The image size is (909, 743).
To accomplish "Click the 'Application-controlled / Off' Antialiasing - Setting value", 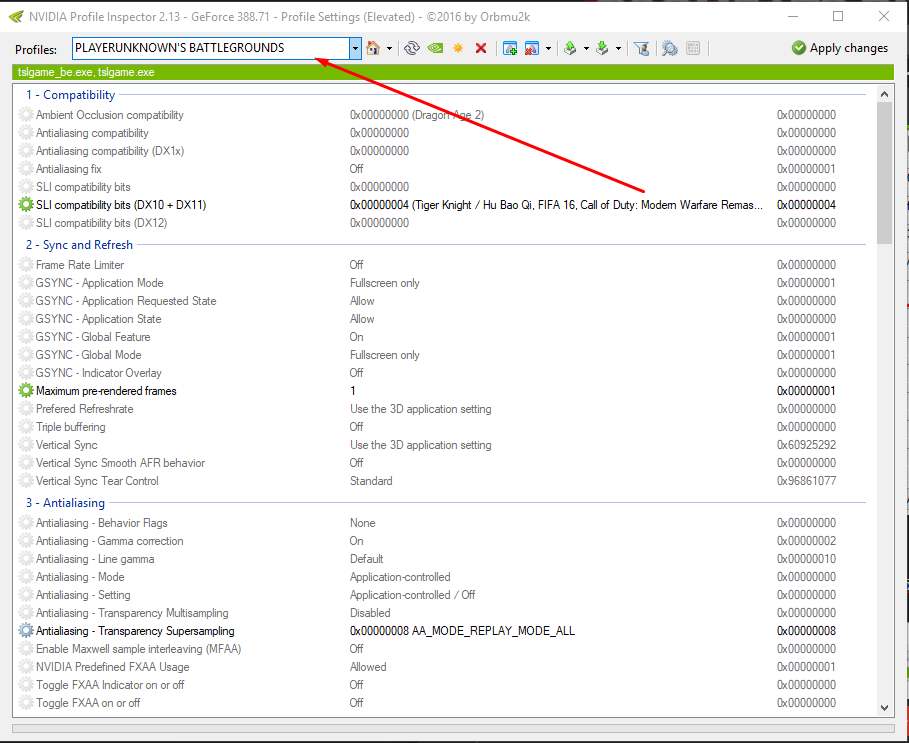I will point(412,595).
